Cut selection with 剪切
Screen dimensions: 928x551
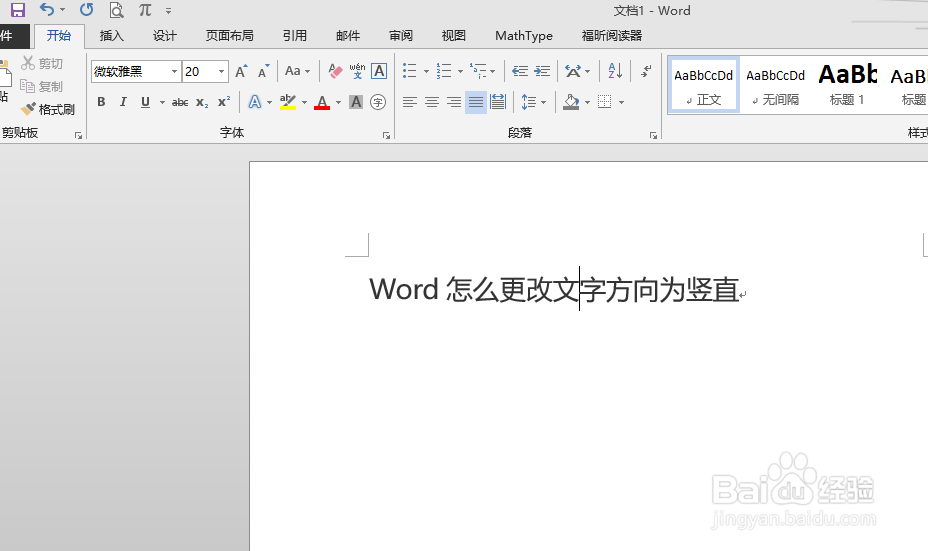[x=42, y=63]
